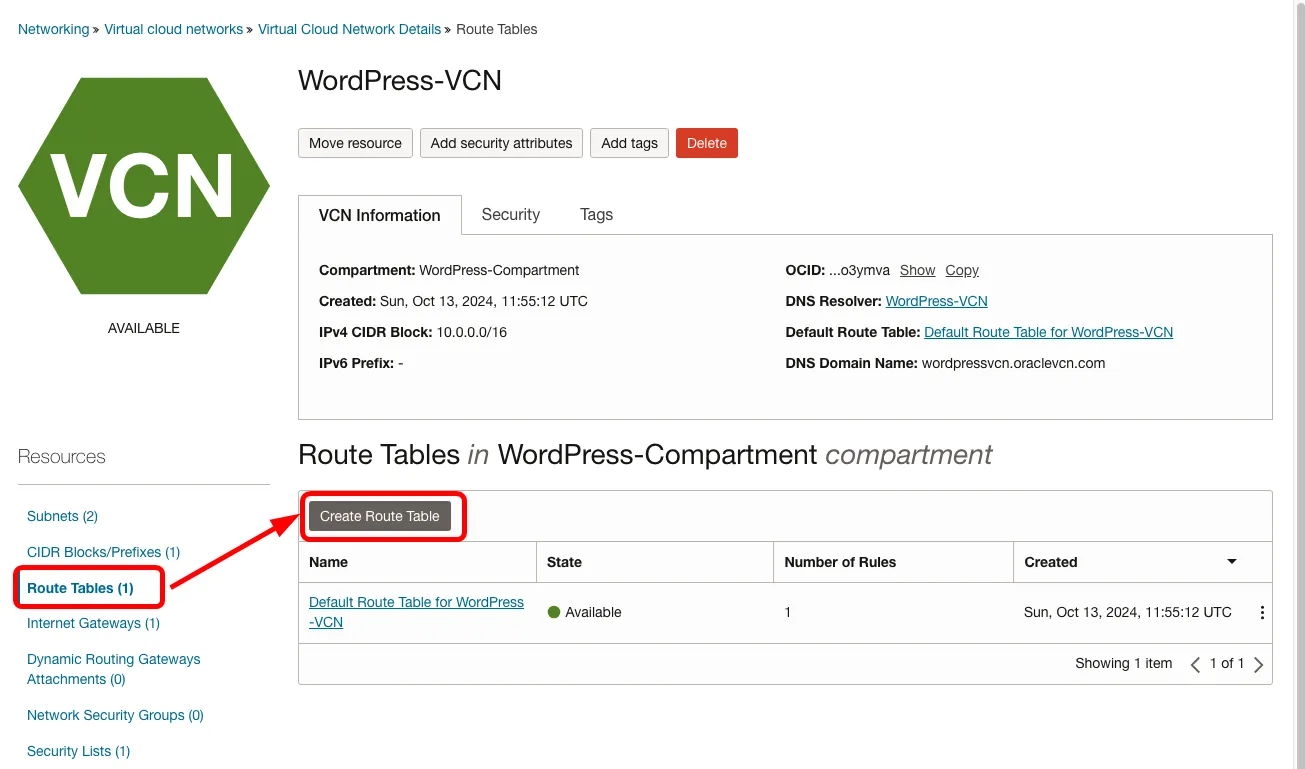Click the WordPress-Compartment compartment value
Viewport: 1305px width, 769px height.
[499, 270]
